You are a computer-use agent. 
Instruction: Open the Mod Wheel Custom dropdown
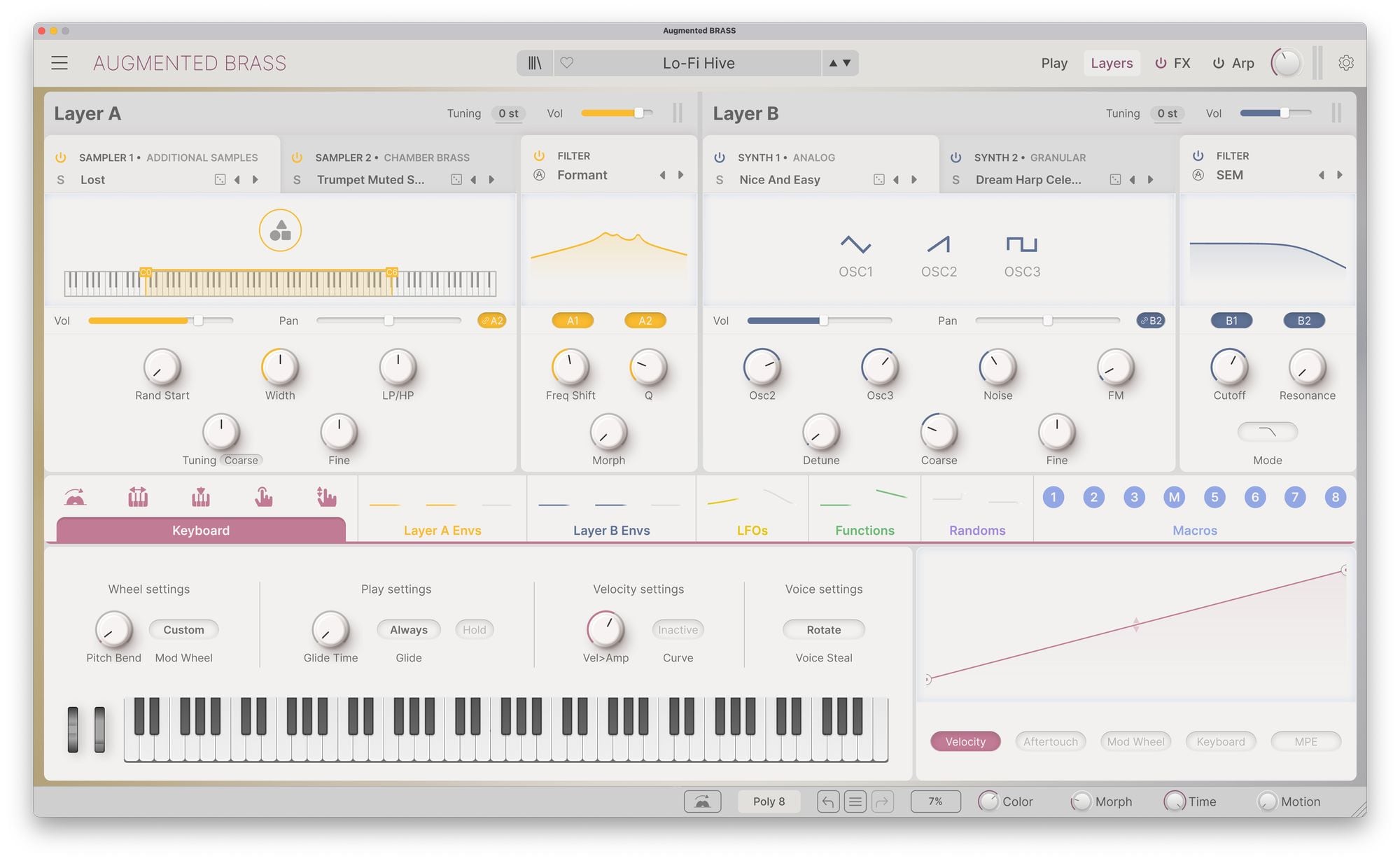click(x=183, y=630)
